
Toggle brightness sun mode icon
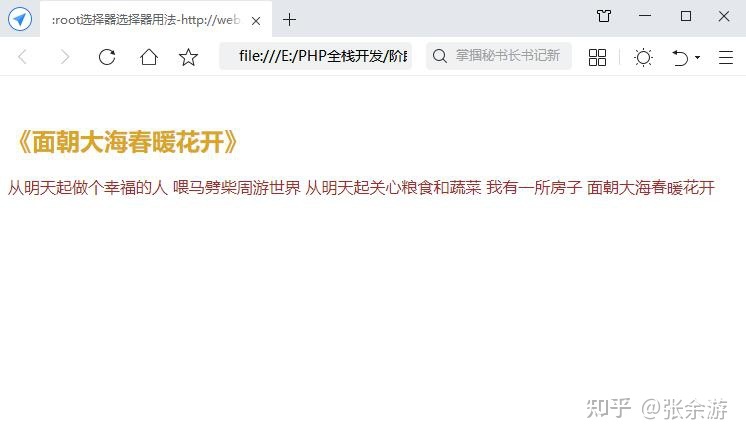[x=643, y=58]
